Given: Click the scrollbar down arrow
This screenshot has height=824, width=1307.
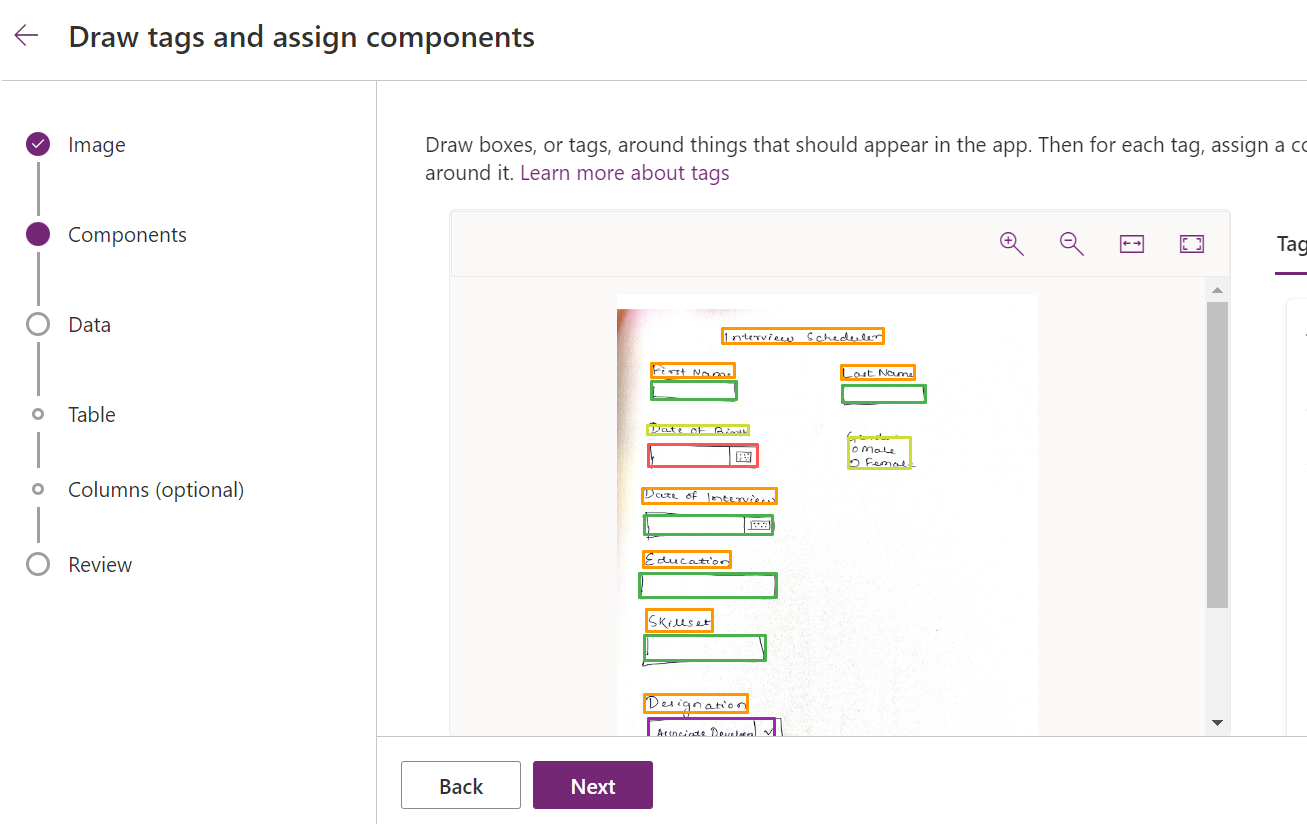Looking at the screenshot, I should (1217, 722).
